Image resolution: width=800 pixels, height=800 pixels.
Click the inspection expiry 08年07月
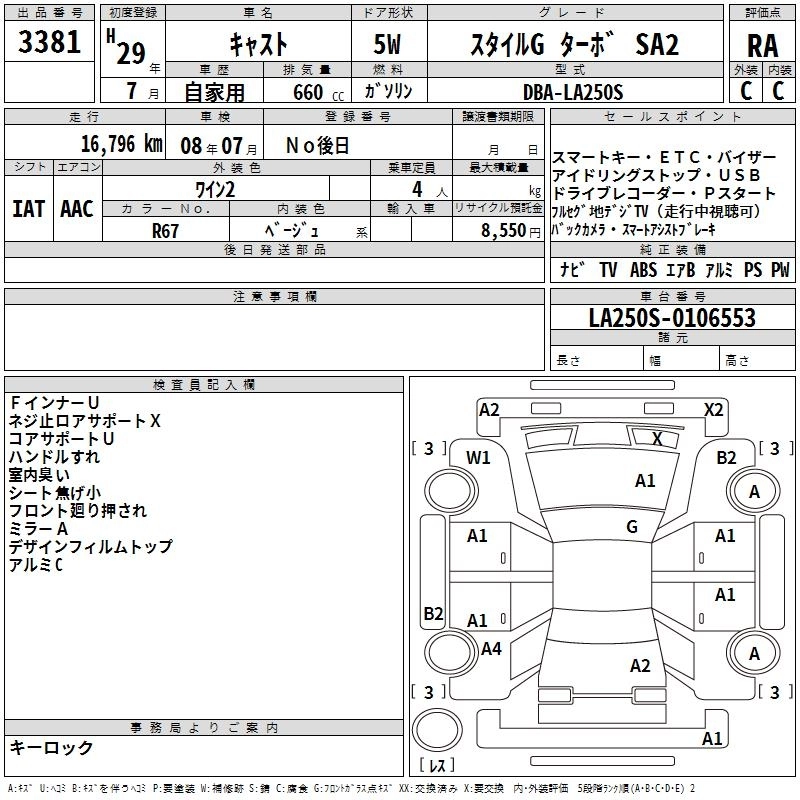(x=219, y=146)
